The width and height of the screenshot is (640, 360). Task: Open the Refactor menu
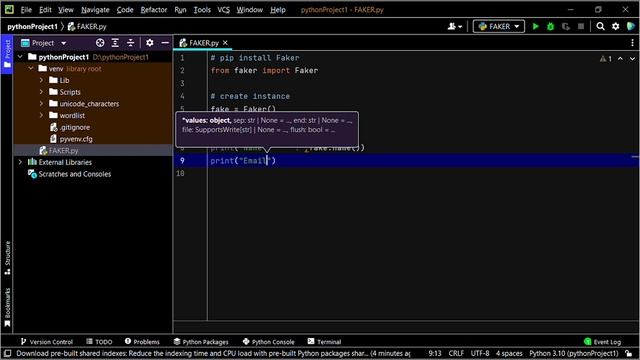pyautogui.click(x=153, y=10)
